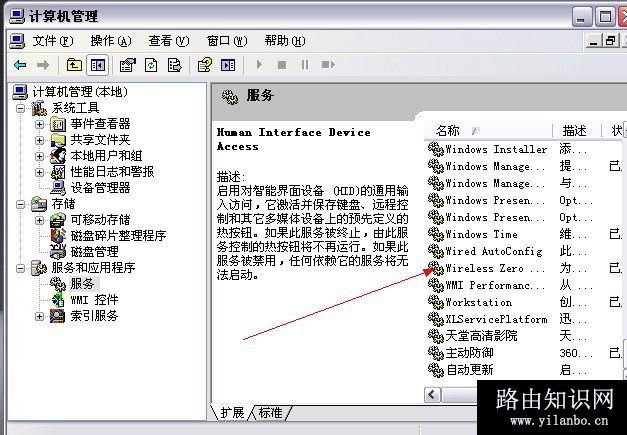Open the Help question mark icon
Viewport: 627px width, 435px height.
coord(205,65)
